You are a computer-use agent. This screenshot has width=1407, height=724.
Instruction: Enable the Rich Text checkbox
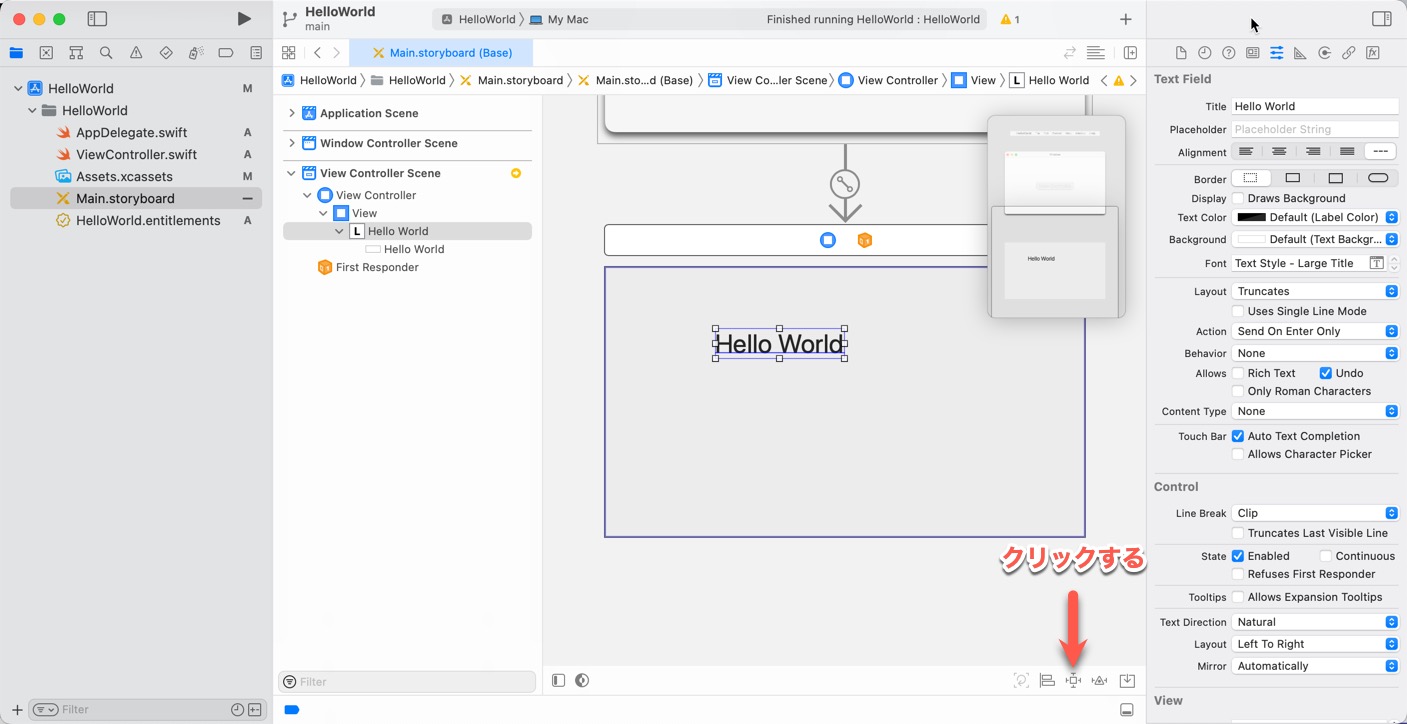pos(1238,373)
